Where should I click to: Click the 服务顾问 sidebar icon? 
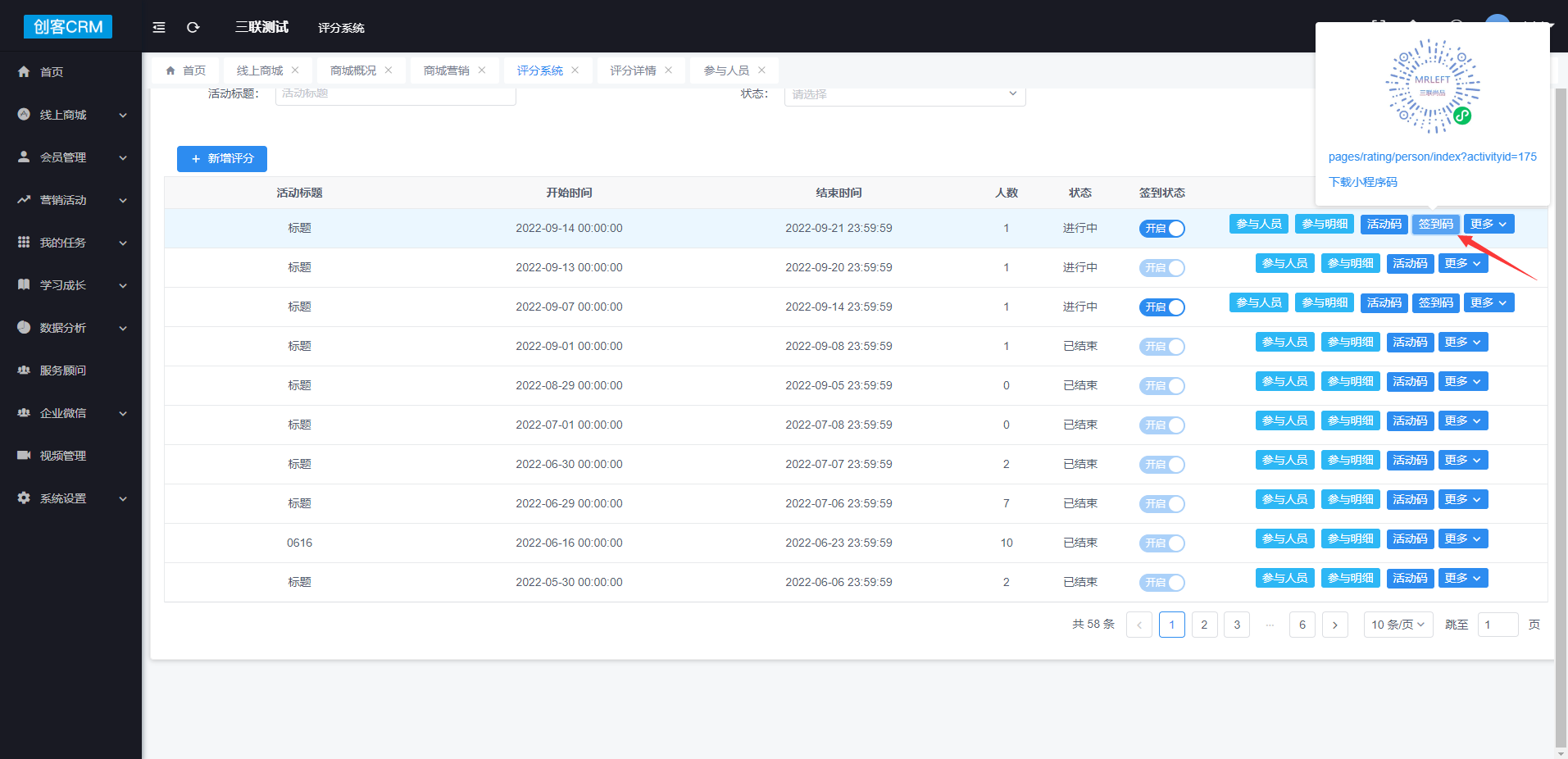[x=24, y=370]
